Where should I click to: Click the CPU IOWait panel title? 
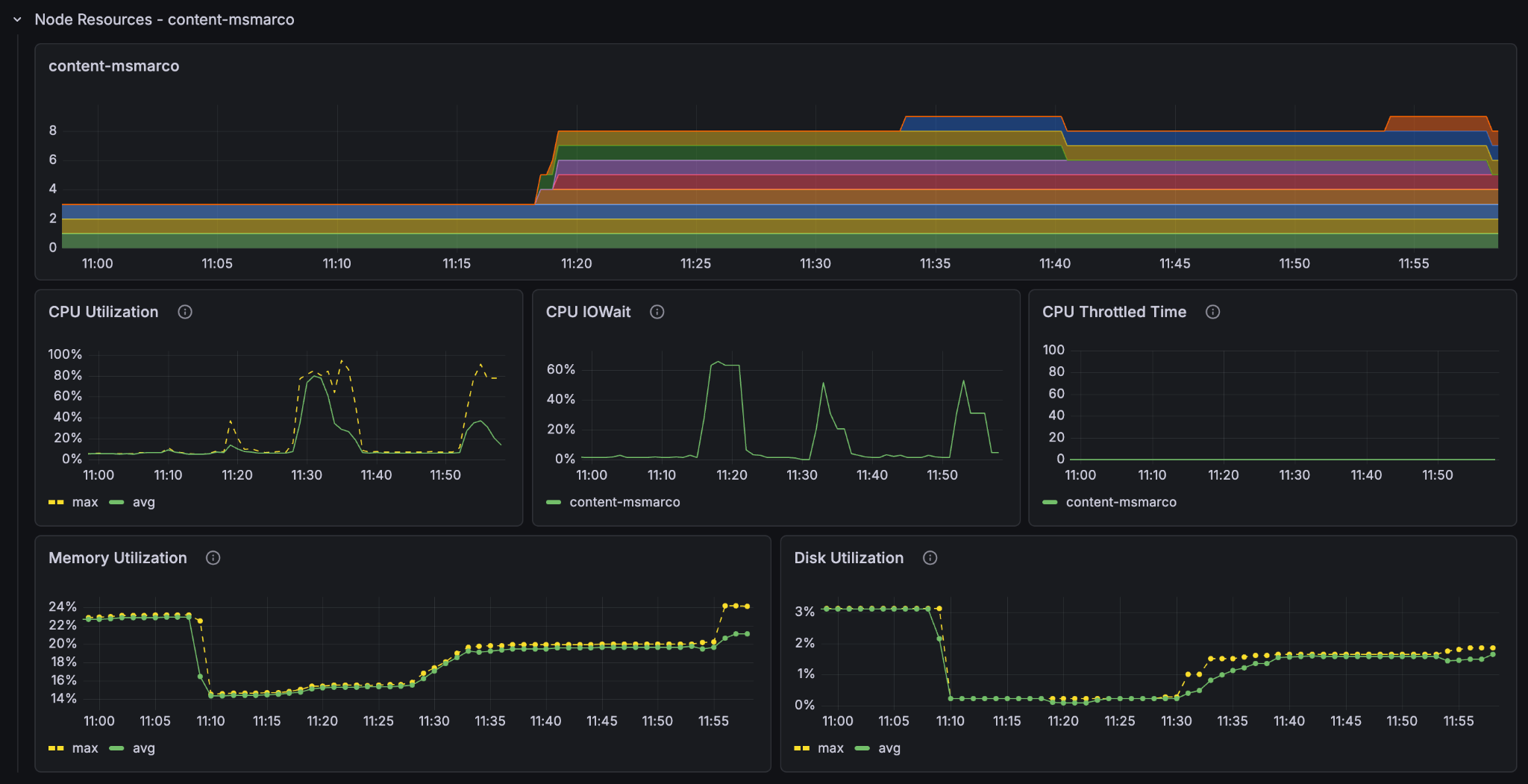[589, 312]
